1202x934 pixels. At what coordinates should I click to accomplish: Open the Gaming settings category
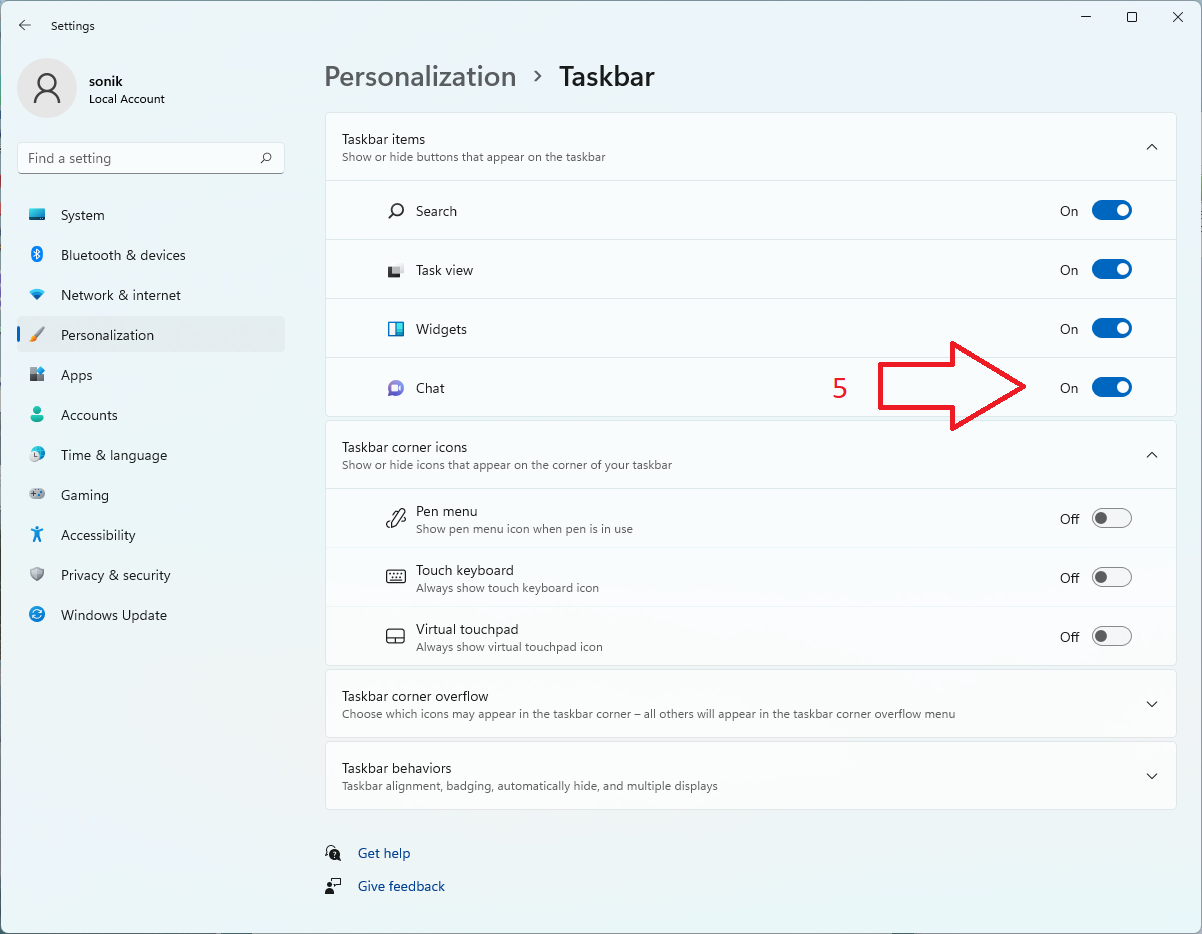pos(85,495)
